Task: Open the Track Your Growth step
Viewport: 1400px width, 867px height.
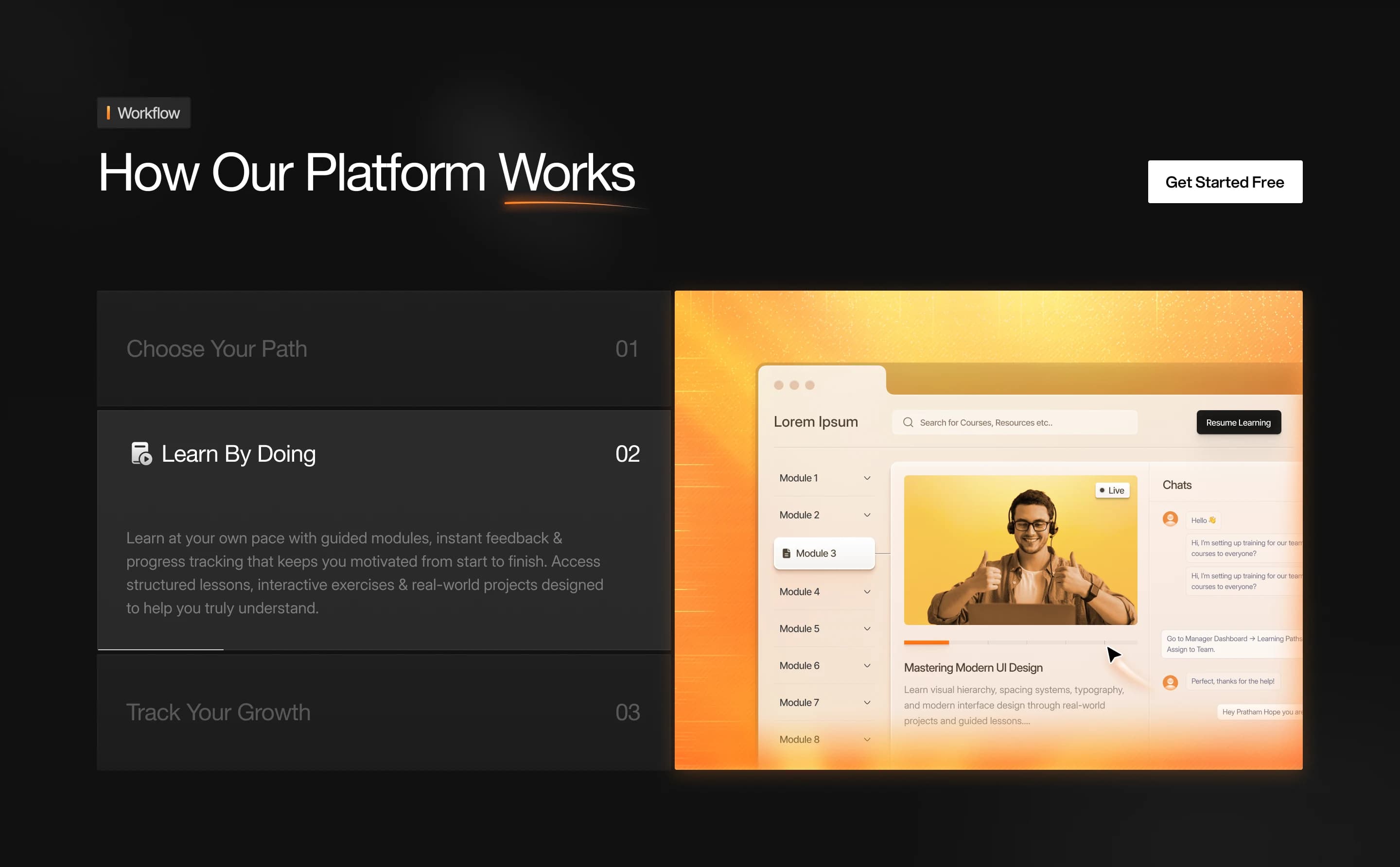Action: pyautogui.click(x=384, y=712)
